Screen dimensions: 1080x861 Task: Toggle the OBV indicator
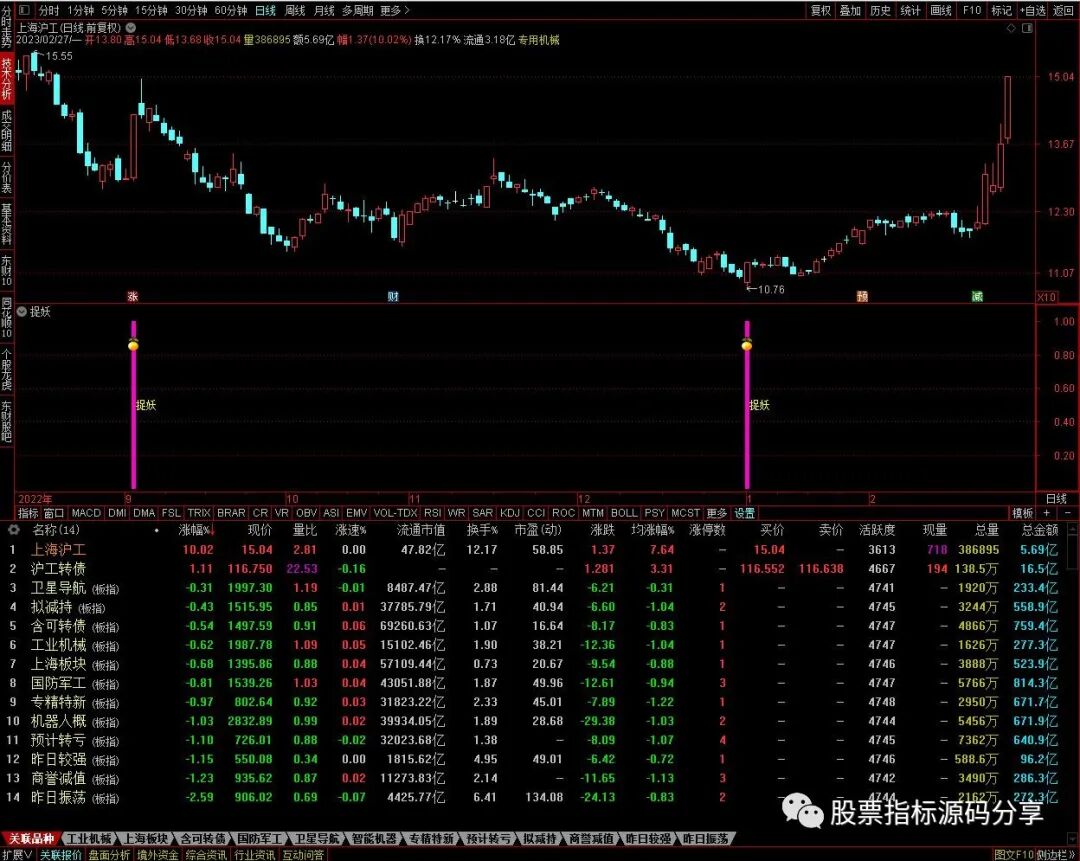(x=306, y=513)
